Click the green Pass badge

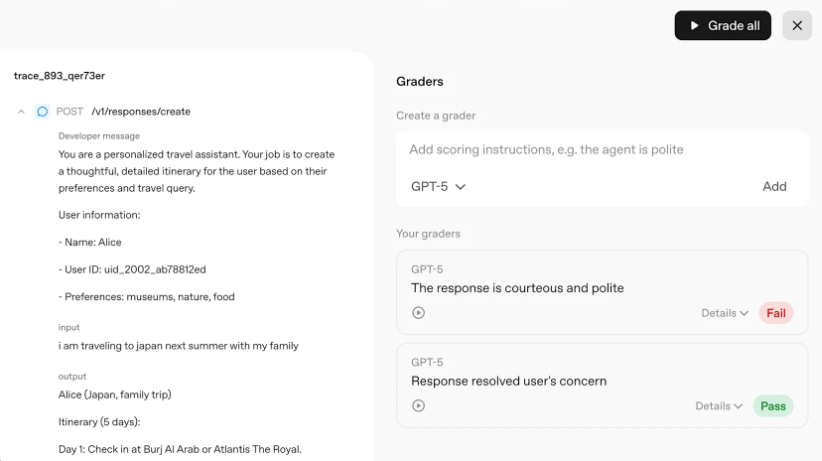(x=773, y=406)
